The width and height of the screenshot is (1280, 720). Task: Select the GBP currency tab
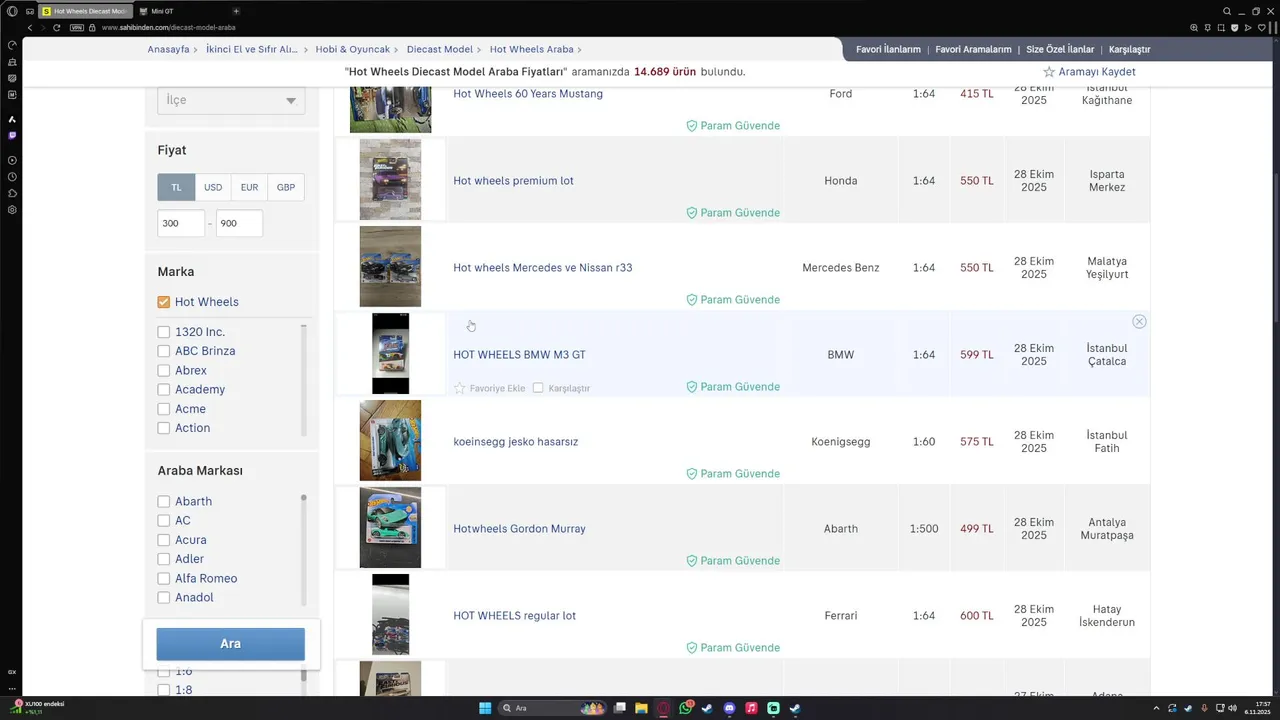(286, 187)
